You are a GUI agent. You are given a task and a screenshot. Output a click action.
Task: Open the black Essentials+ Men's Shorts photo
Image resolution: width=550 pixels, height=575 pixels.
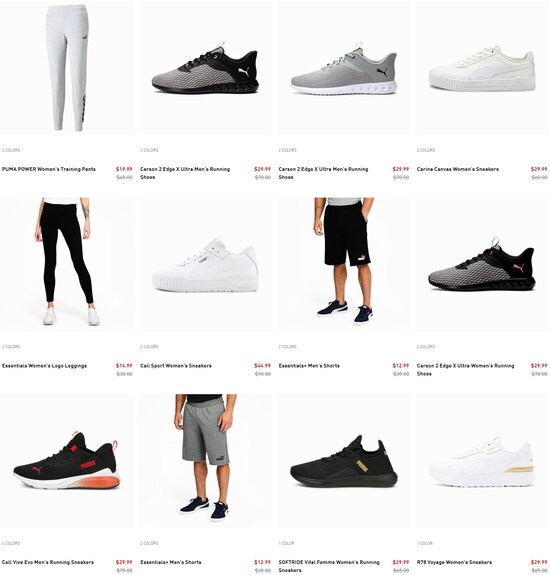click(344, 265)
